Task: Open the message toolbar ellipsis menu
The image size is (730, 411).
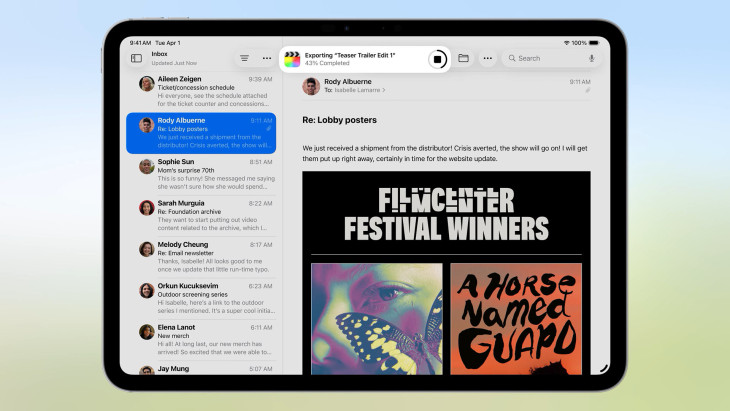Action: pos(487,59)
